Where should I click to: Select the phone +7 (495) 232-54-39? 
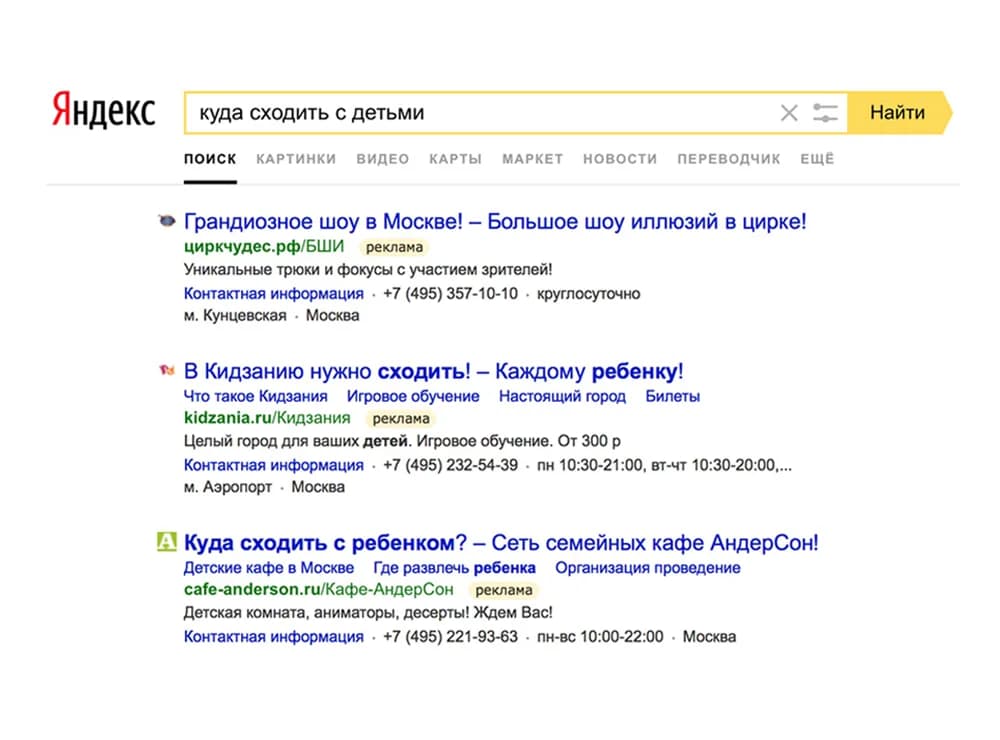point(450,465)
